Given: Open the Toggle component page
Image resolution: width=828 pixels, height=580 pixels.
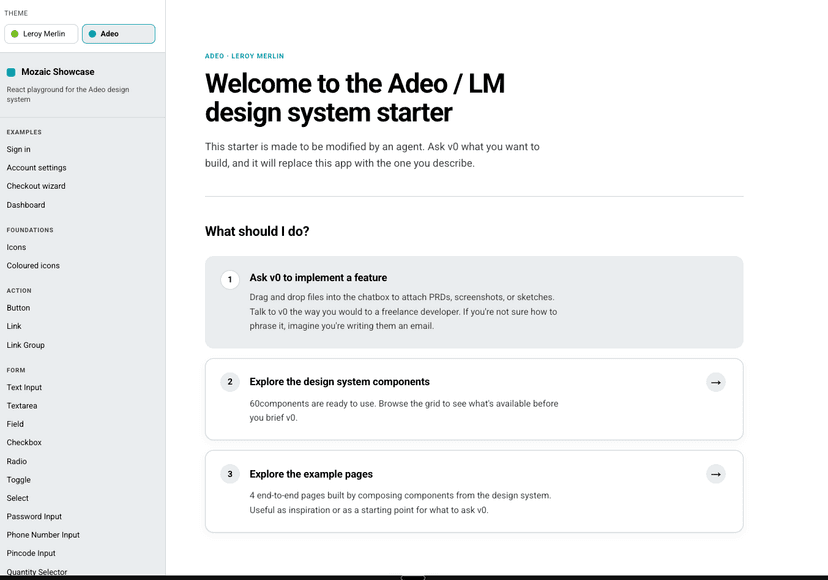Looking at the screenshot, I should pyautogui.click(x=19, y=480).
